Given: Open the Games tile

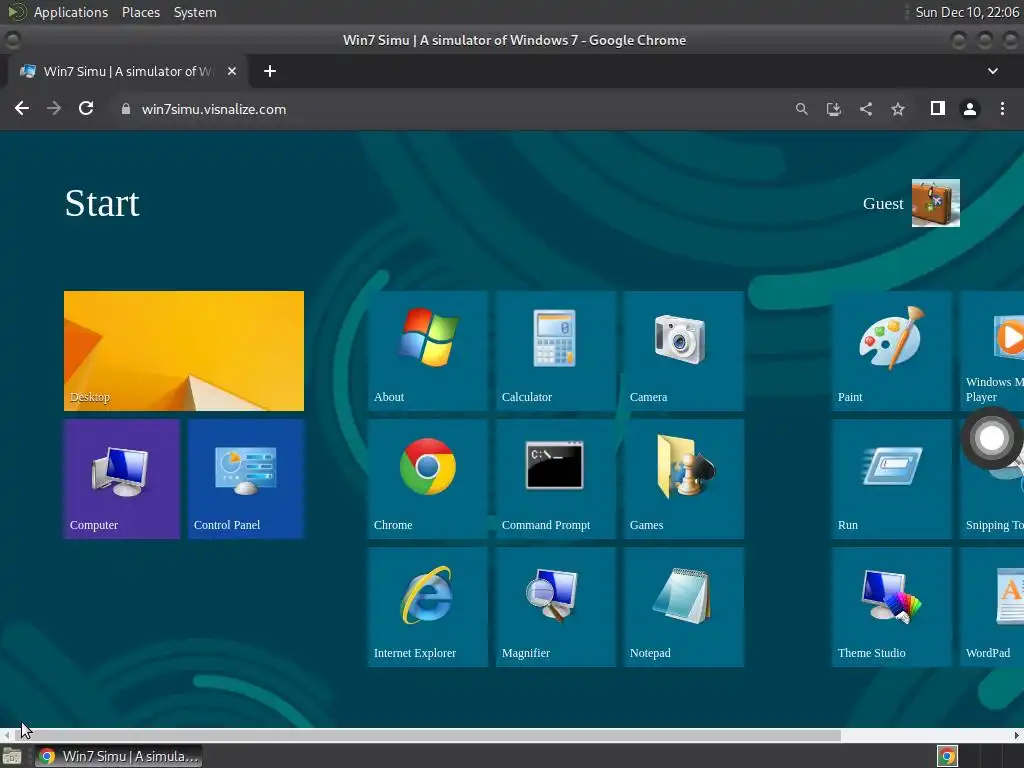Looking at the screenshot, I should click(x=684, y=479).
